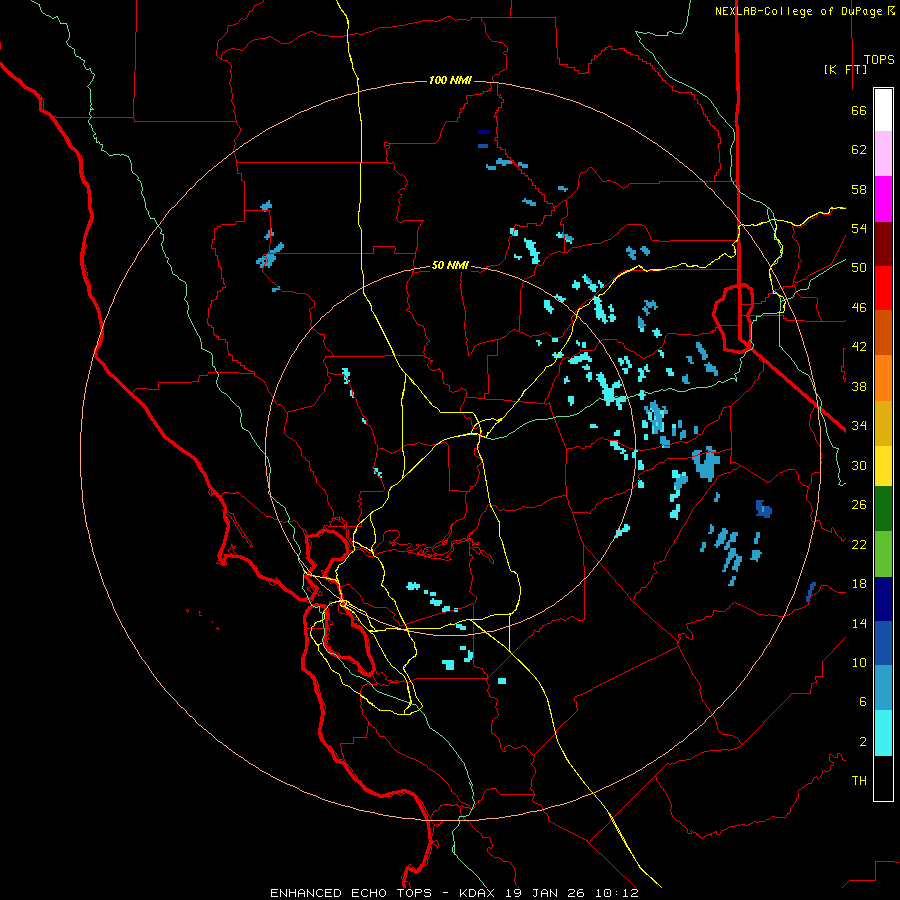This screenshot has height=900, width=900.
Task: Select the legend value "2"
Action: tap(863, 742)
